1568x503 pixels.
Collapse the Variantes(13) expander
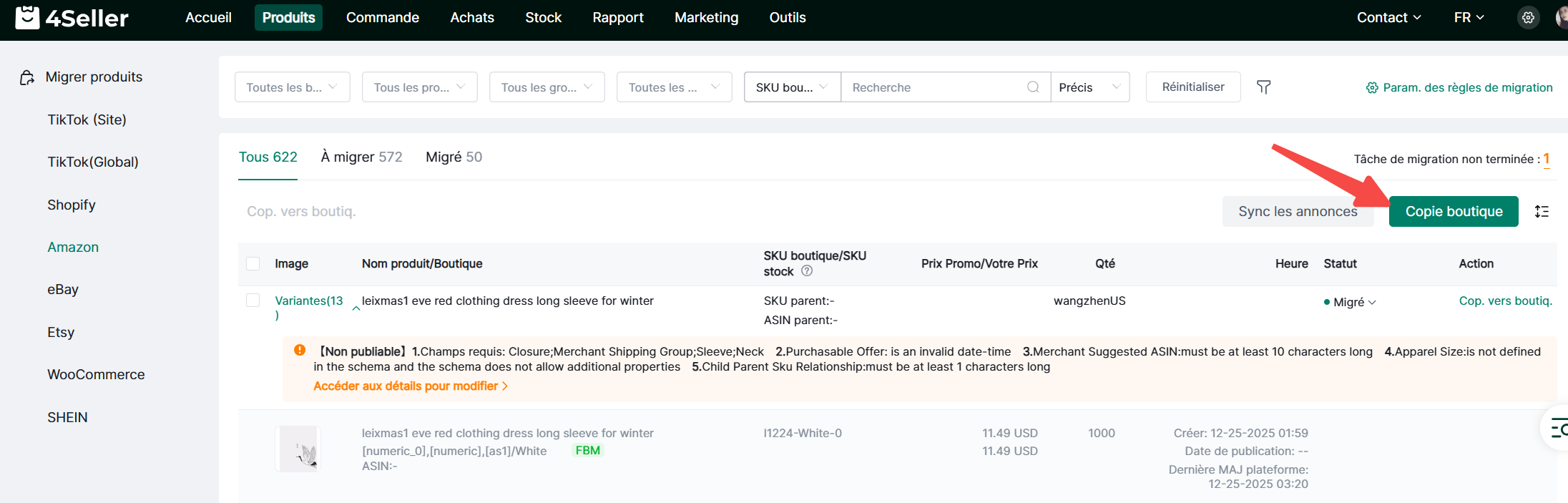pos(356,308)
